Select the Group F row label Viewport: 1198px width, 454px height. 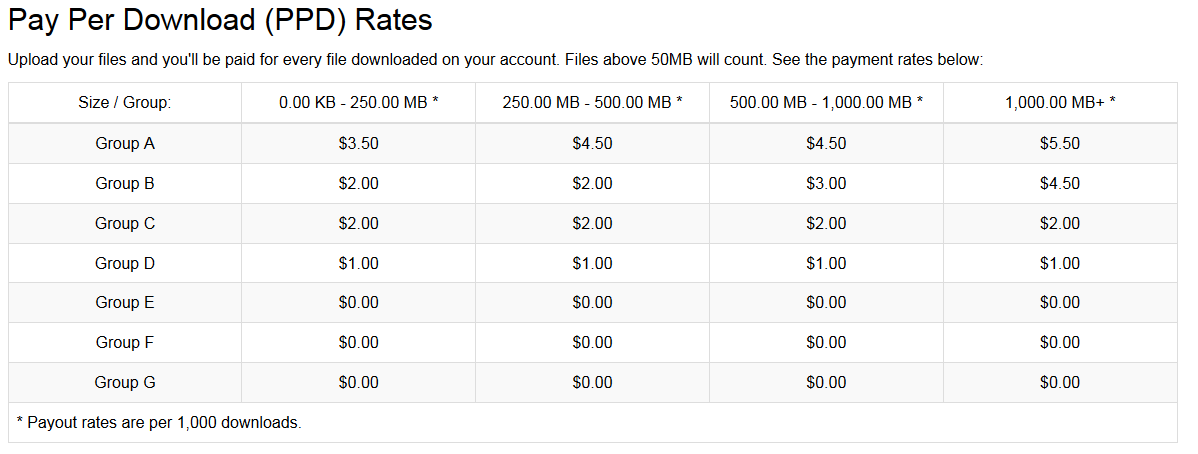(x=125, y=342)
